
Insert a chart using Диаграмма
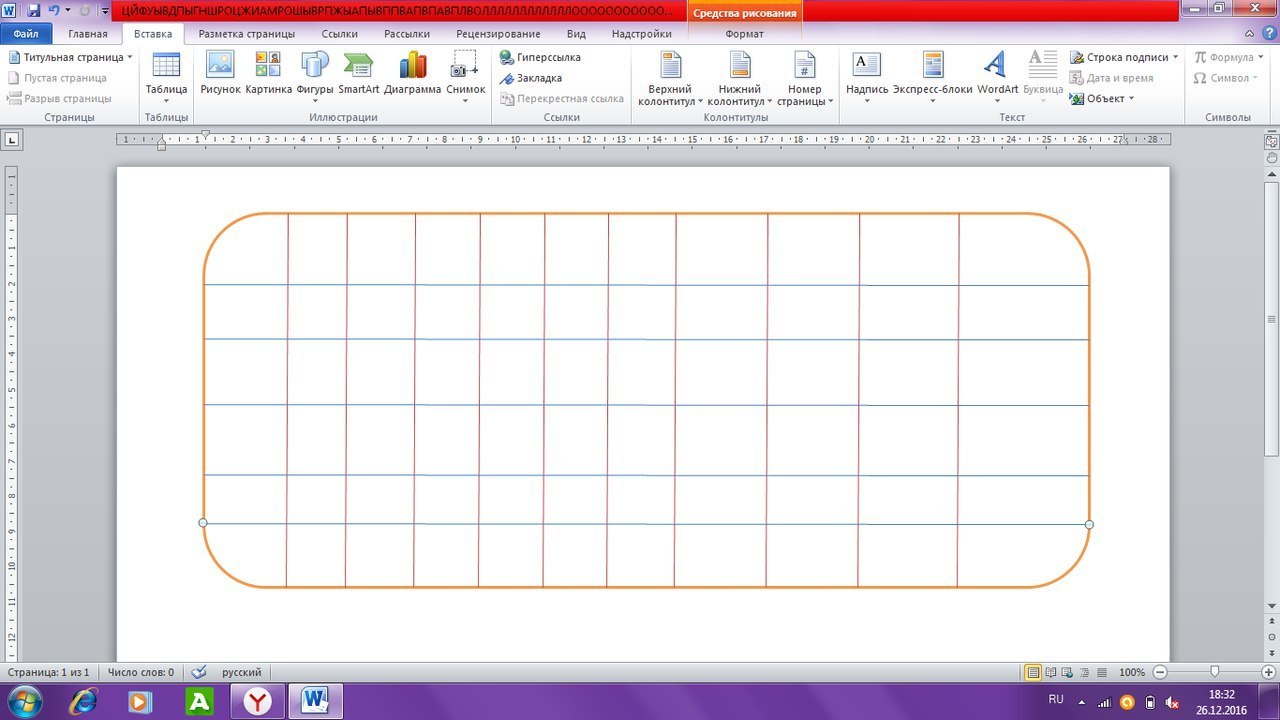(x=412, y=66)
